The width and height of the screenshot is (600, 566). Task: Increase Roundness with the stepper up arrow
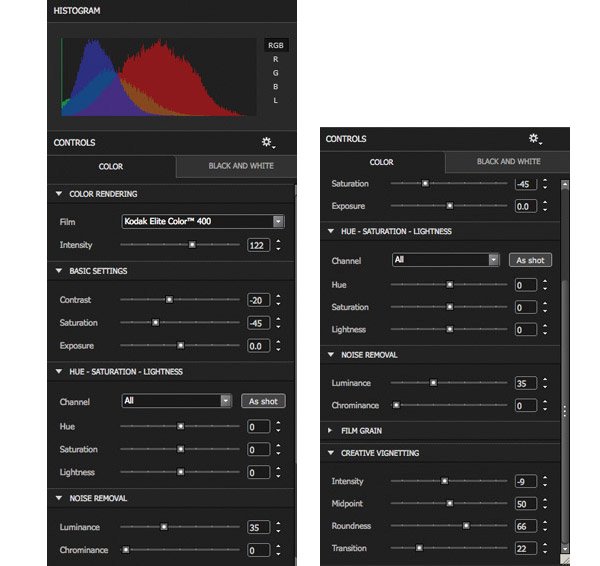545,522
